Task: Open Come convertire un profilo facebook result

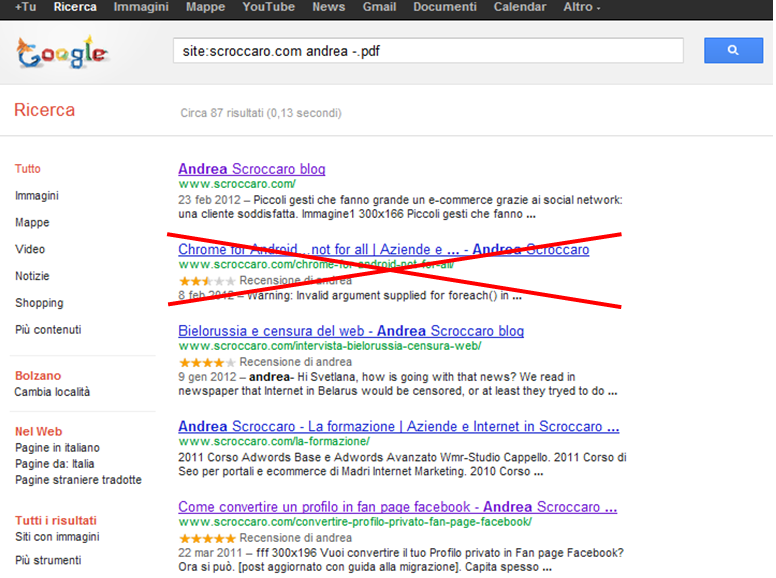Action: point(397,507)
